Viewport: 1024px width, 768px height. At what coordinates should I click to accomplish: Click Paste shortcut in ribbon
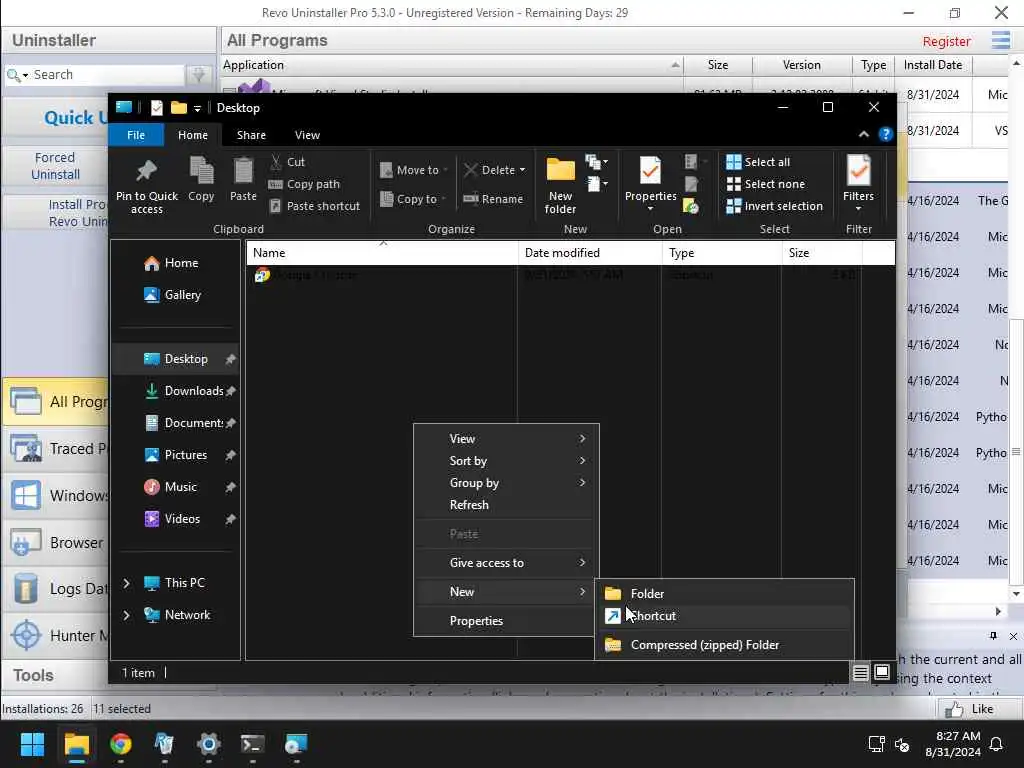pos(315,206)
